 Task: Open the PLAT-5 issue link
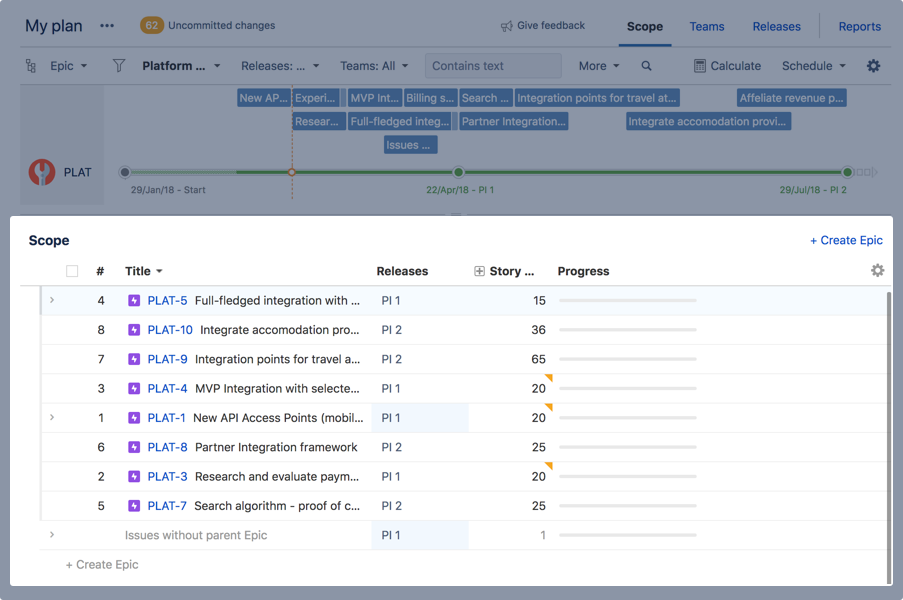coord(167,301)
